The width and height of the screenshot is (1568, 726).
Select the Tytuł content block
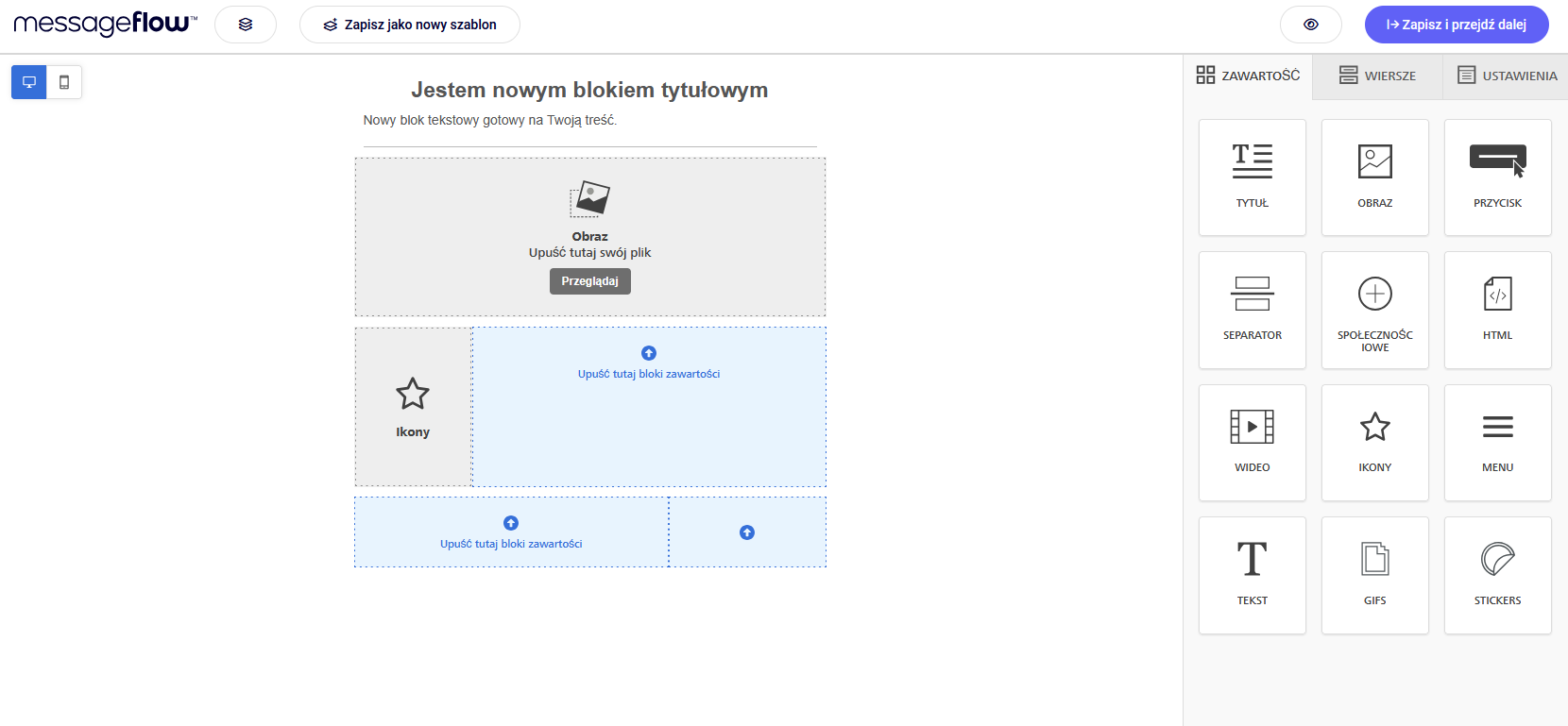coord(1252,177)
